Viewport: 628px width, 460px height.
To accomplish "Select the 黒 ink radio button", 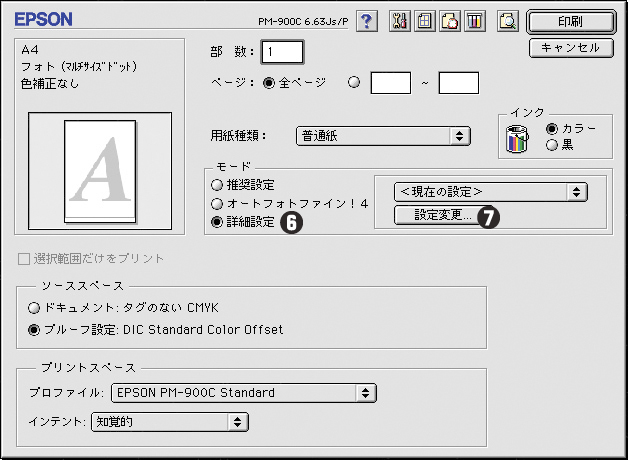I will pos(552,145).
